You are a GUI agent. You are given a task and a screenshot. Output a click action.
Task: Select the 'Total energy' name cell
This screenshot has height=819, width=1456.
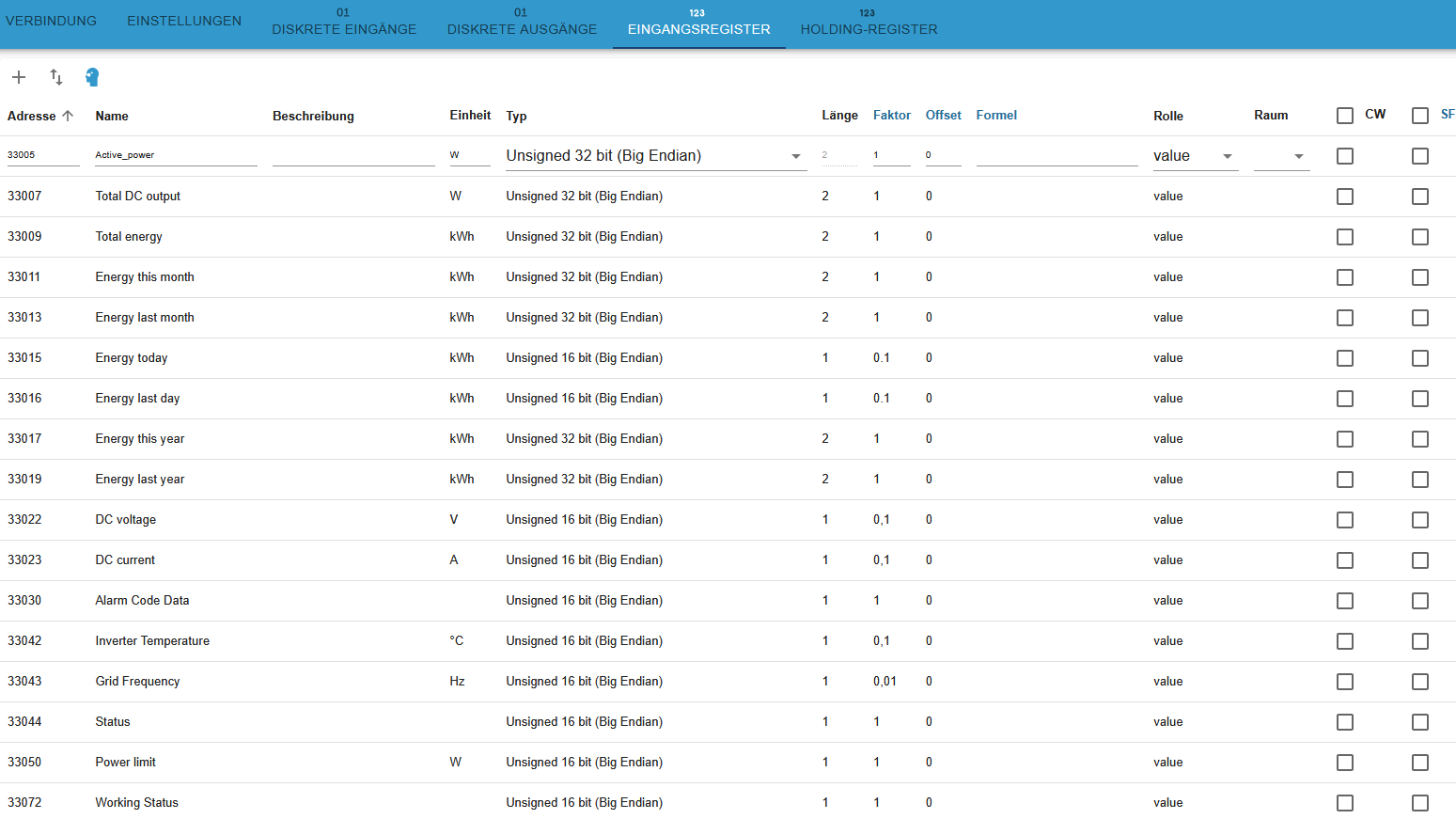[x=129, y=236]
